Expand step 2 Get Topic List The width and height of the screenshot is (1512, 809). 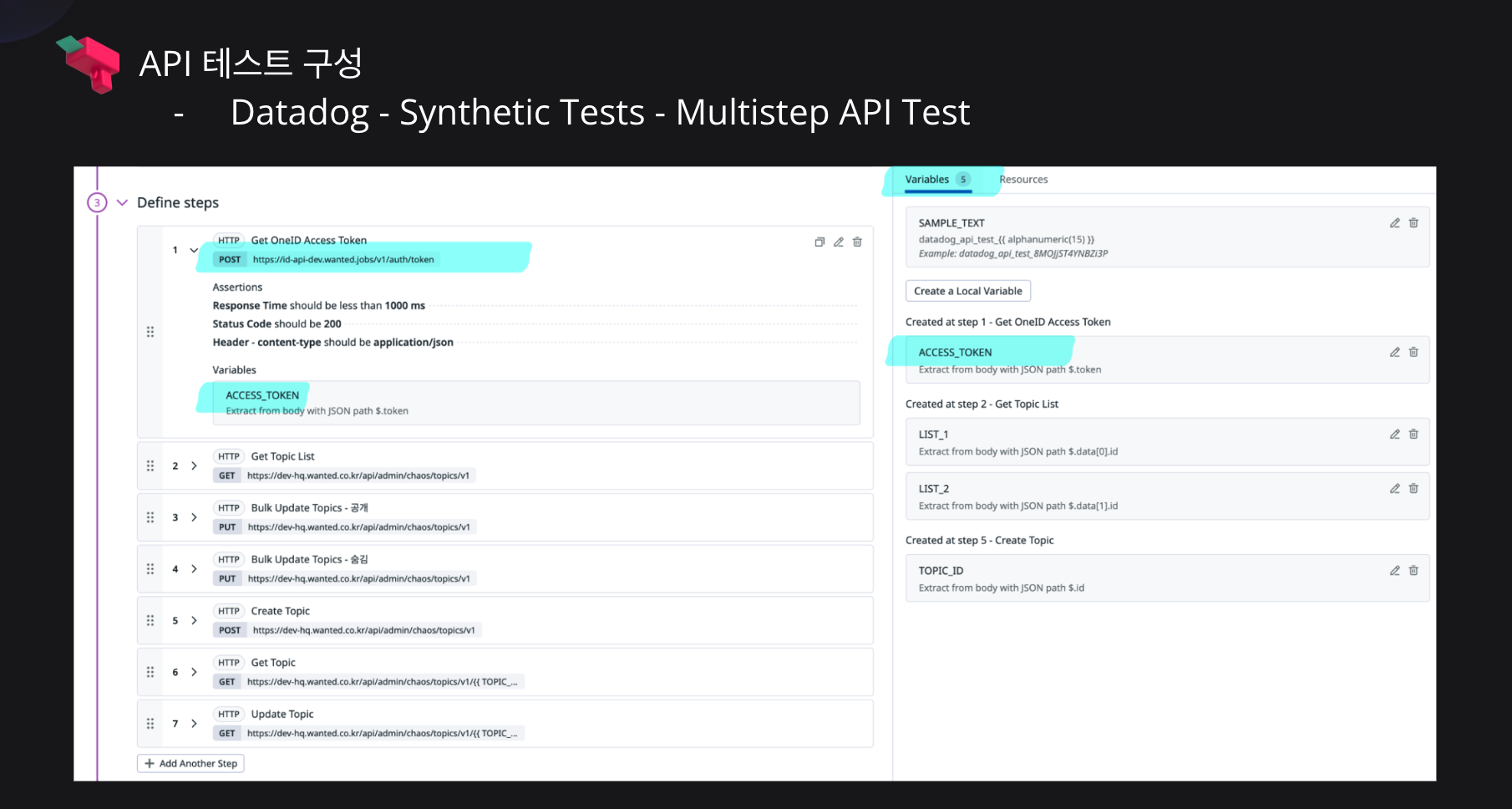pos(194,466)
